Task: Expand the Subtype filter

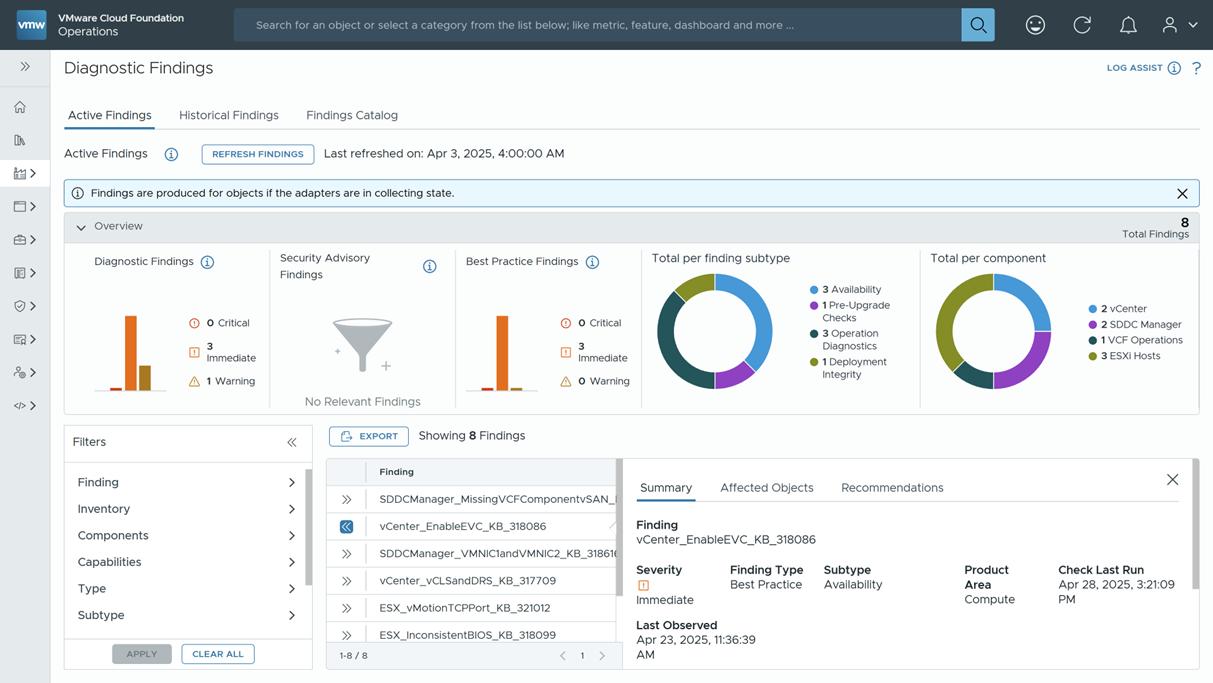Action: 187,615
